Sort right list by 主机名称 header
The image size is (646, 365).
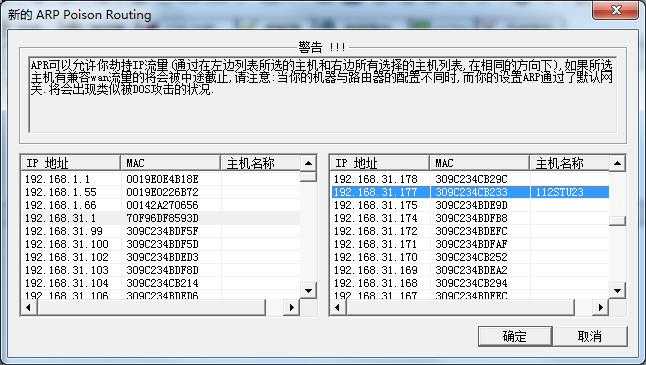click(569, 163)
